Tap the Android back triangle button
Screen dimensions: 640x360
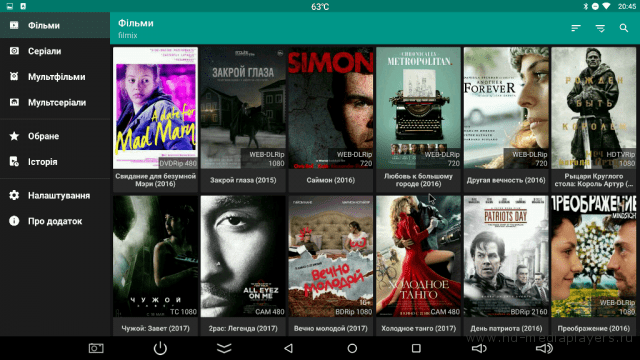[x=288, y=348]
